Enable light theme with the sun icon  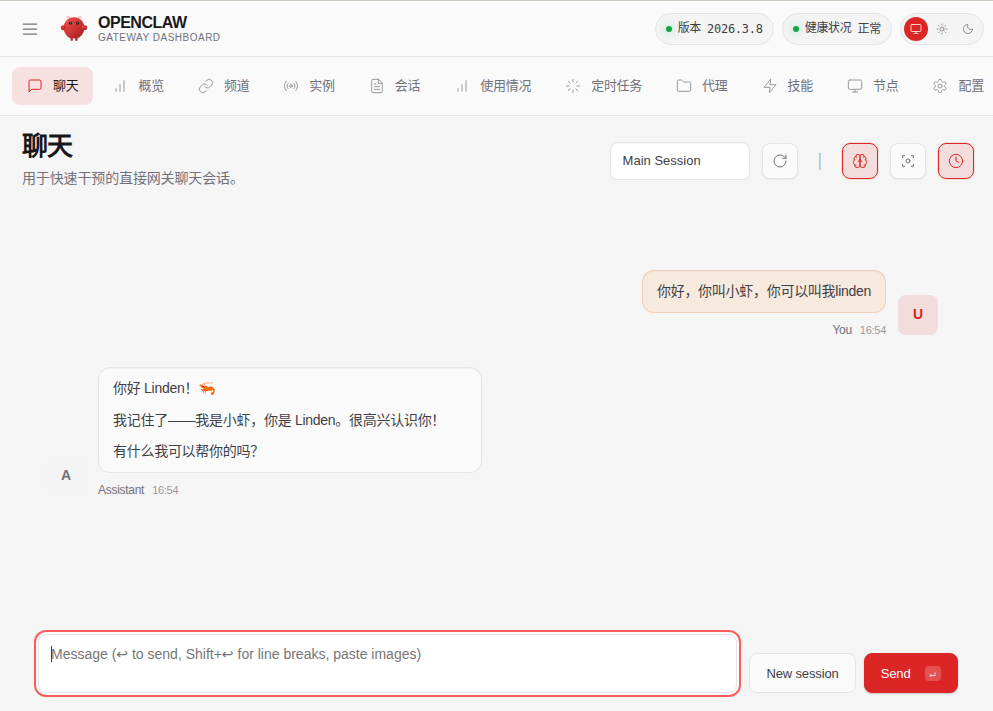(x=942, y=29)
